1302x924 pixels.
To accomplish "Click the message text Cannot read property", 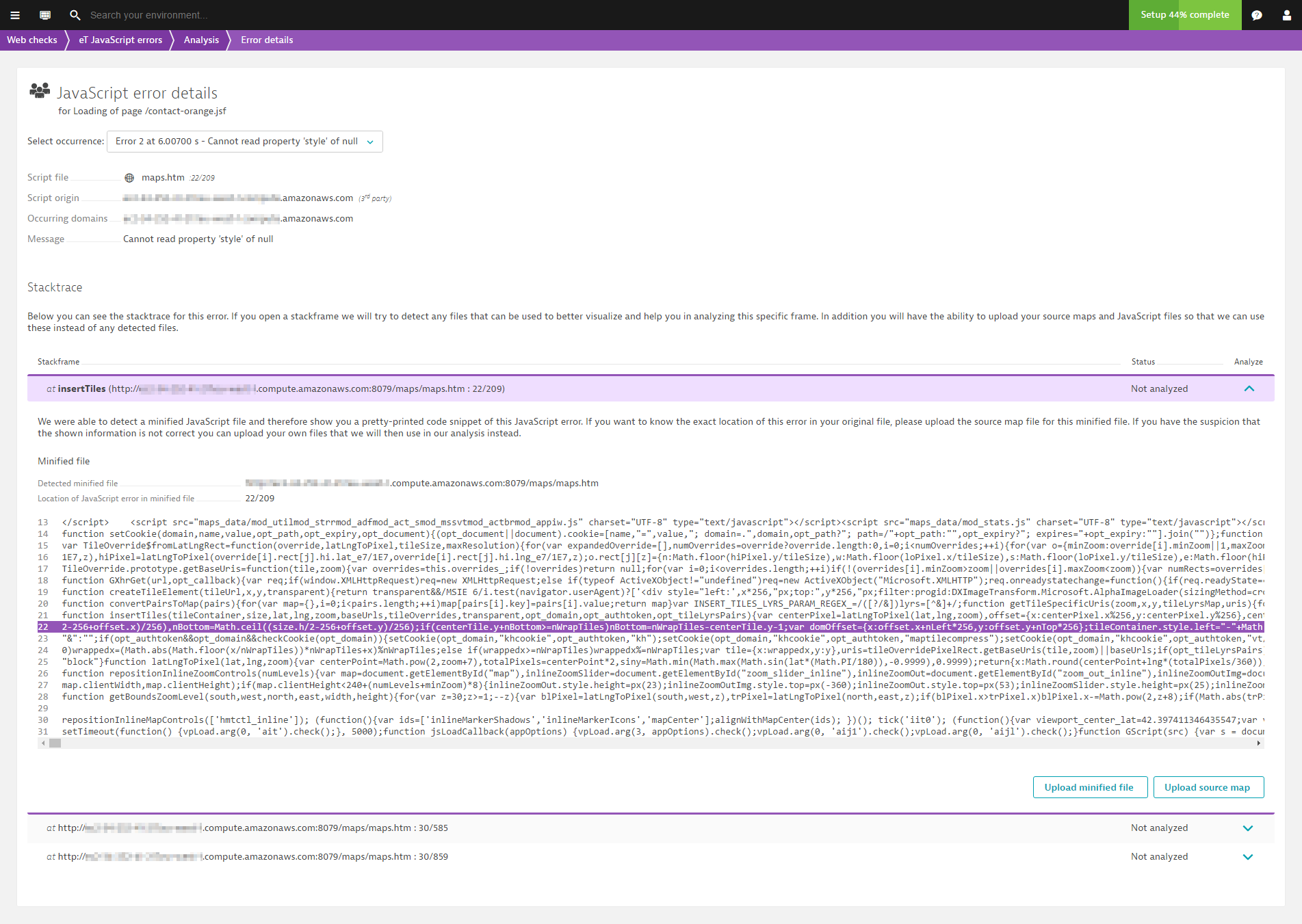I will [198, 239].
